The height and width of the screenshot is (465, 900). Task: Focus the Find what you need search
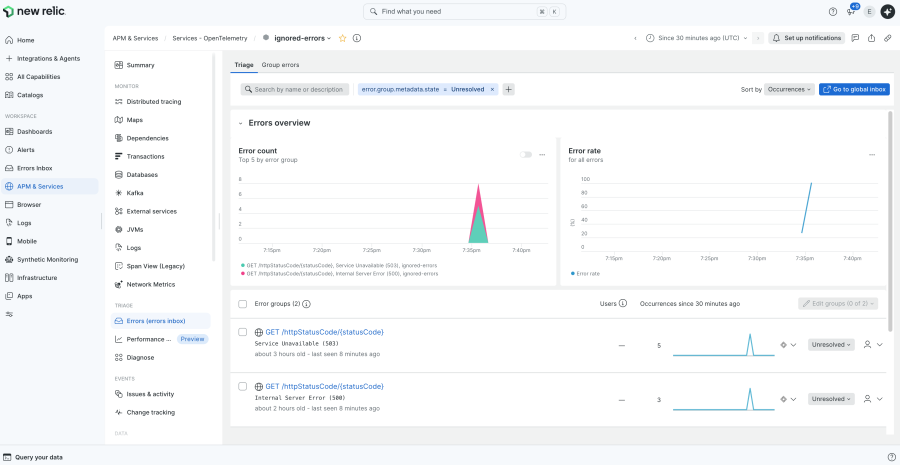464,11
